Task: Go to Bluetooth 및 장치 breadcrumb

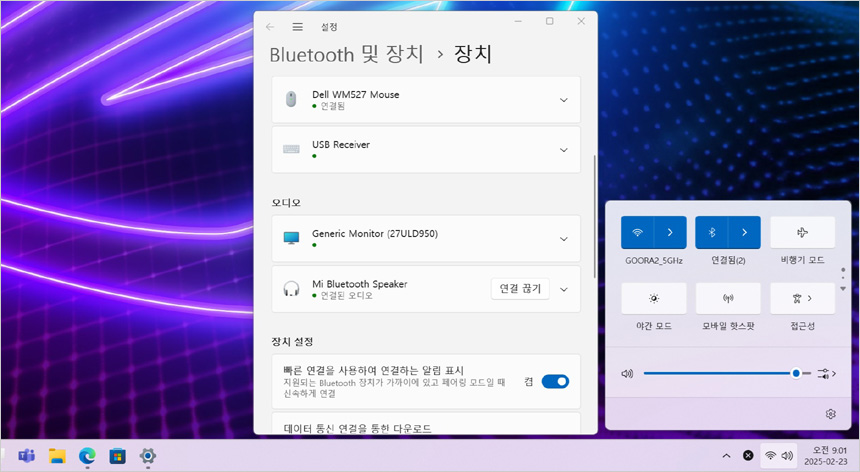Action: (x=347, y=54)
